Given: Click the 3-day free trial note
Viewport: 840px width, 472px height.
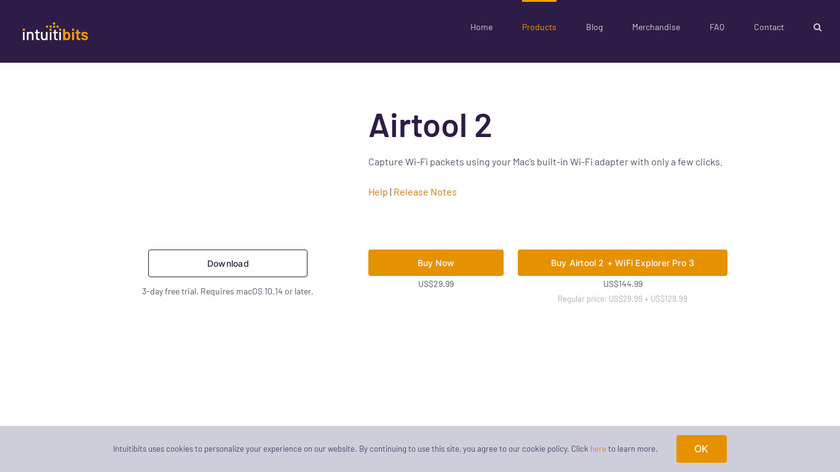Looking at the screenshot, I should pos(228,292).
